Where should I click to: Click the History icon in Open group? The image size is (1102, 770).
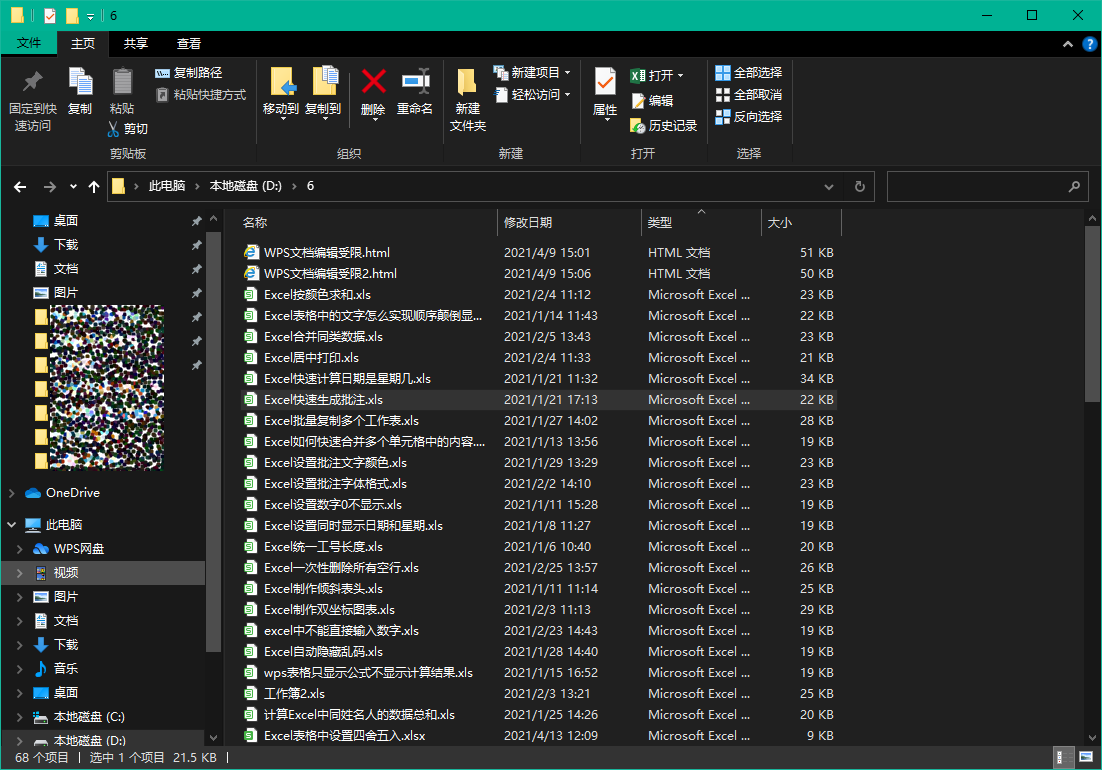pyautogui.click(x=638, y=126)
